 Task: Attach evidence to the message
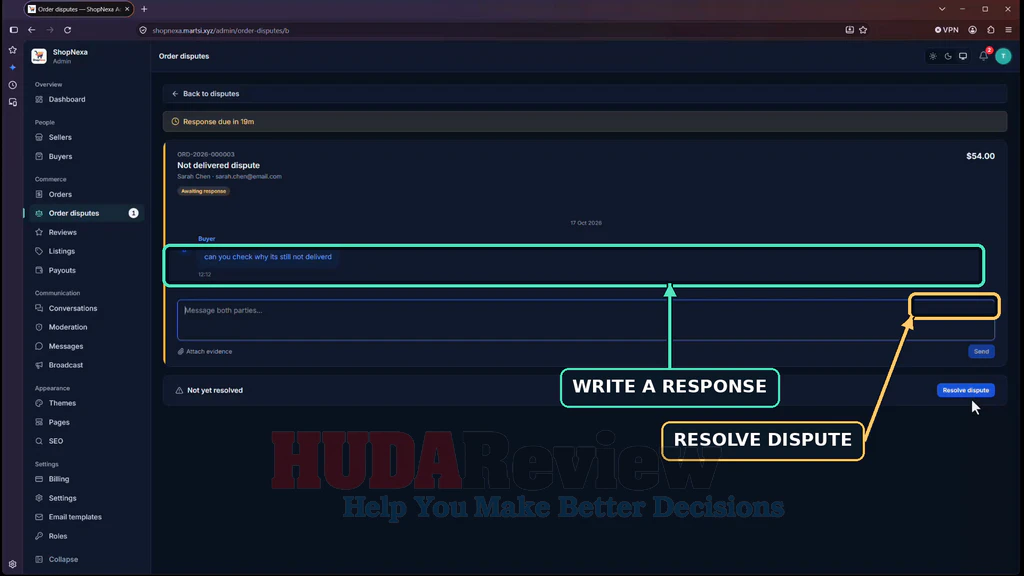coord(205,351)
